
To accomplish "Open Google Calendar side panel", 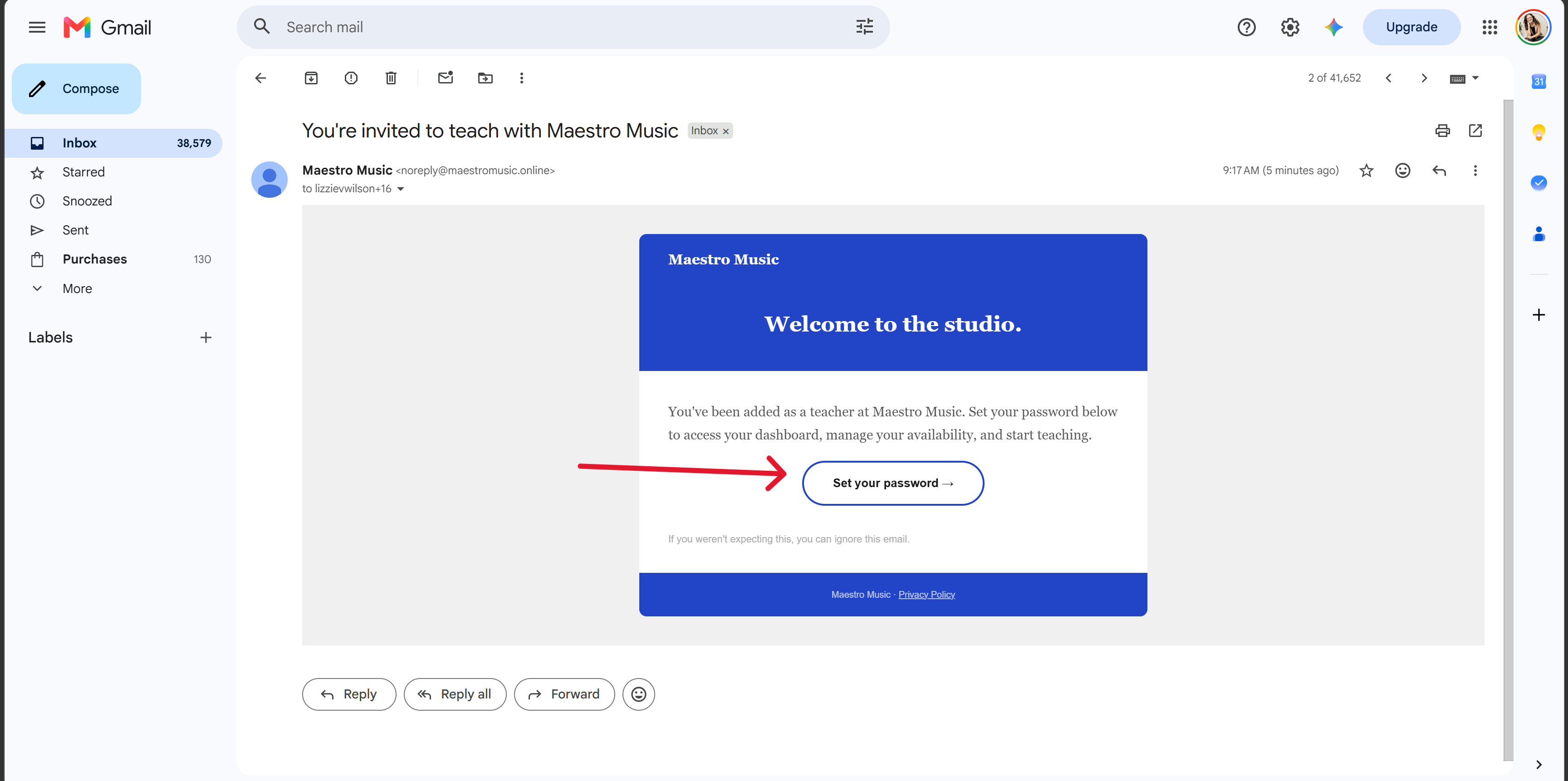I will pyautogui.click(x=1538, y=81).
